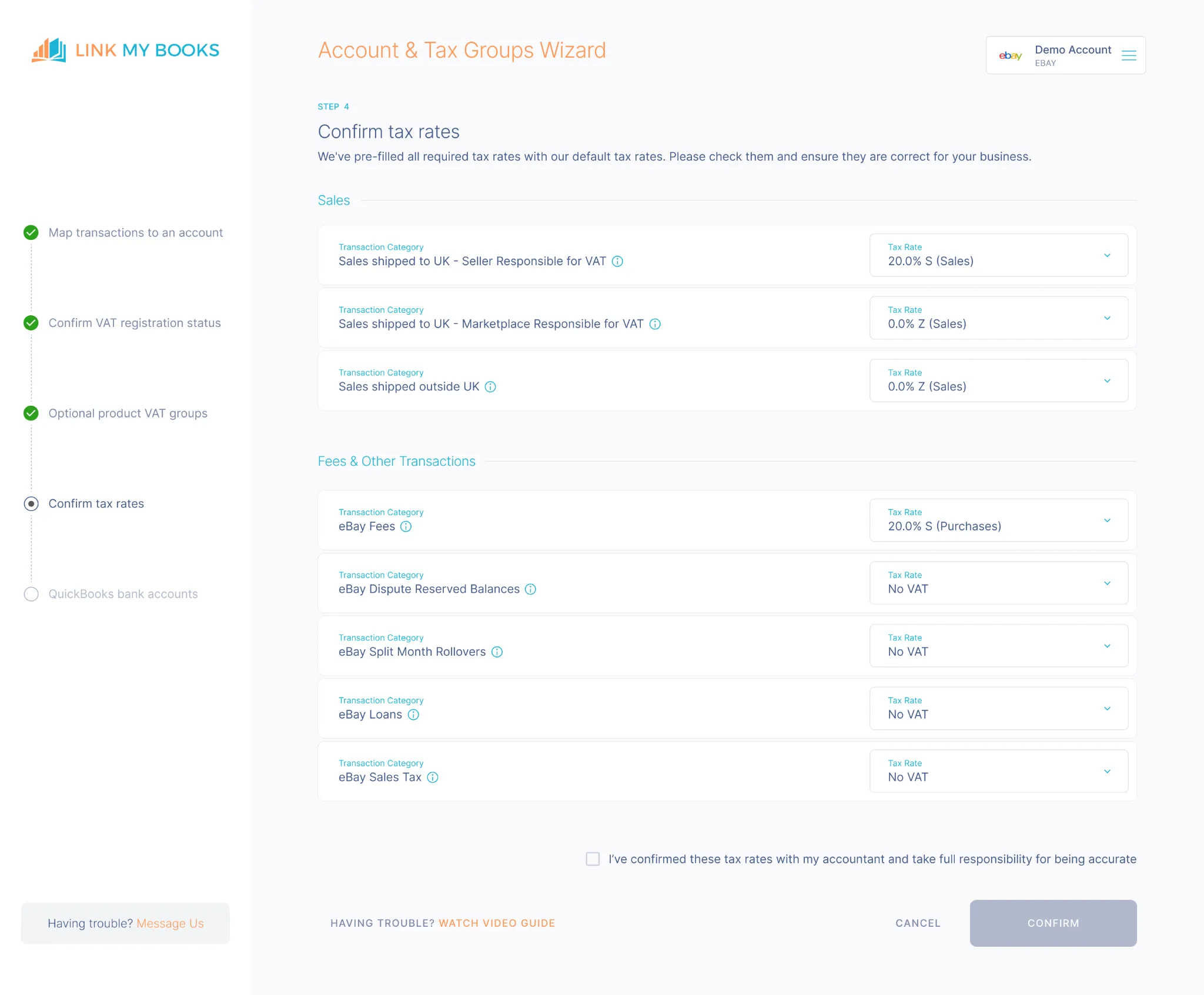
Task: Click the Confirm button
Action: coord(1053,923)
